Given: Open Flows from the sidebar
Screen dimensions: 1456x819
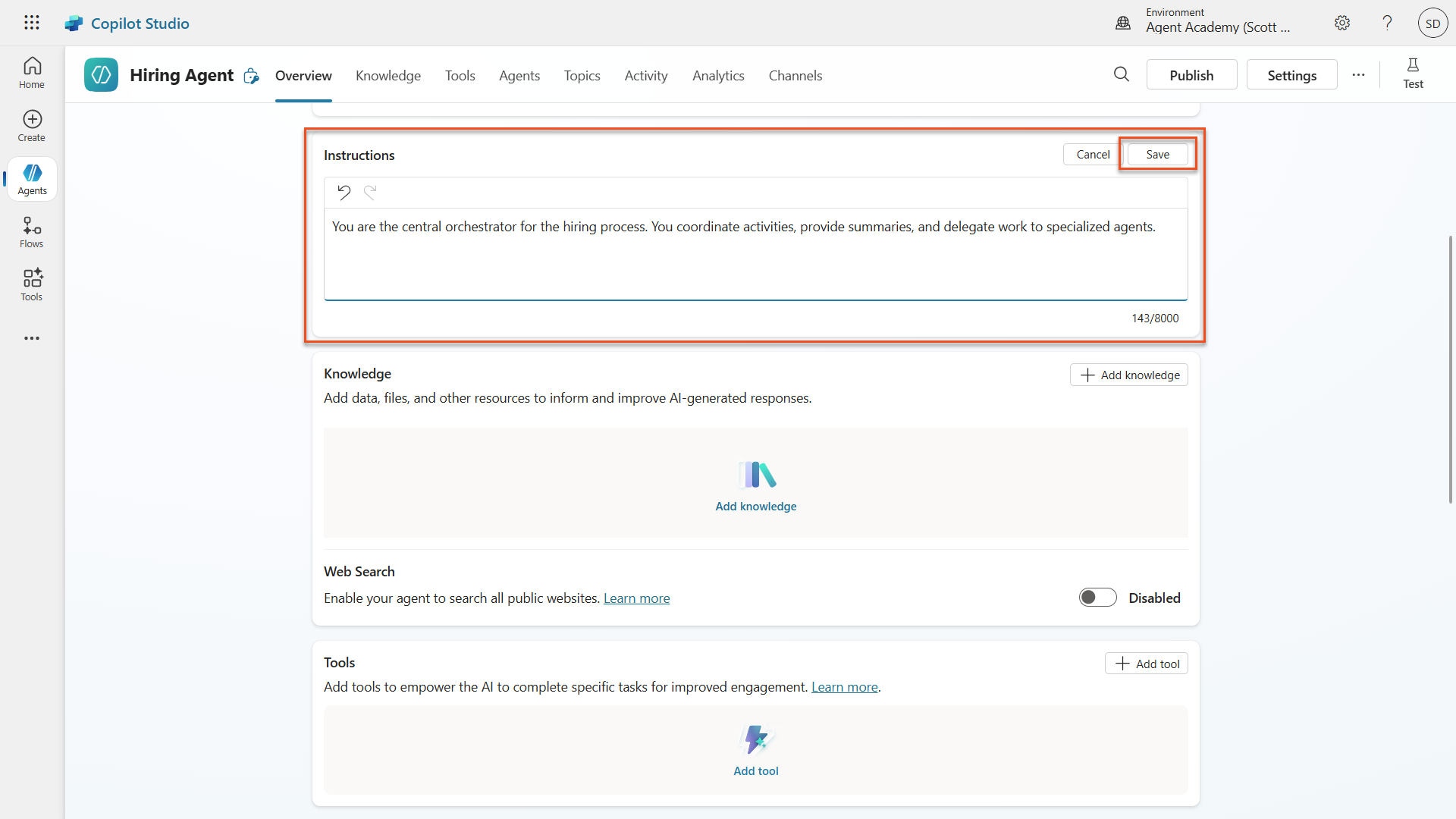Looking at the screenshot, I should [x=32, y=232].
